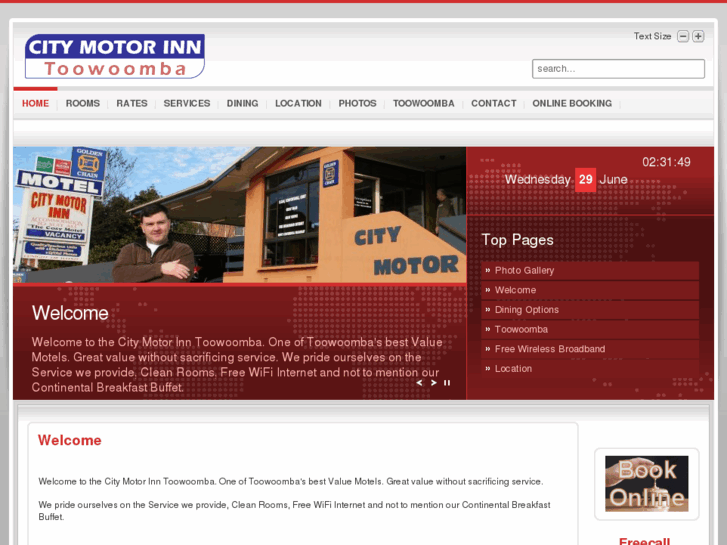Decrease text size with minus icon

point(683,36)
